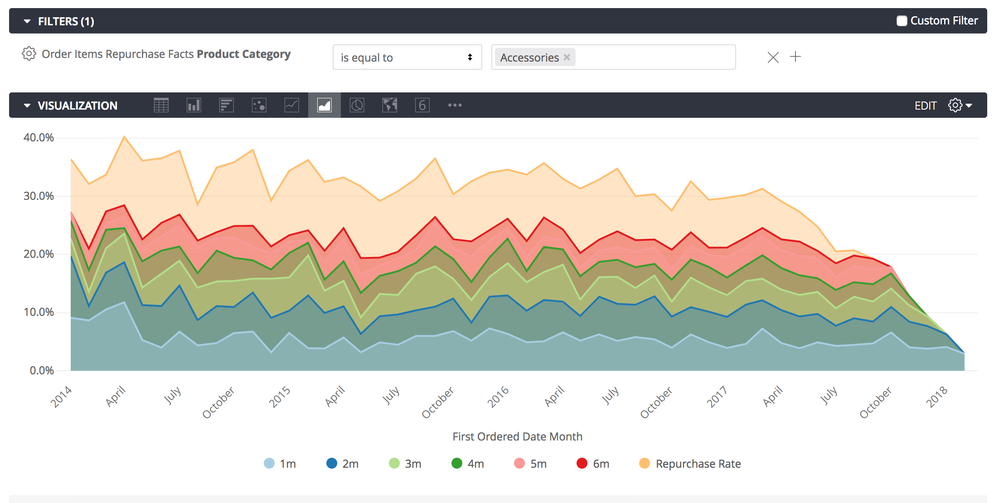The width and height of the screenshot is (999, 503).
Task: Choose the pie chart visualization icon
Action: click(357, 105)
